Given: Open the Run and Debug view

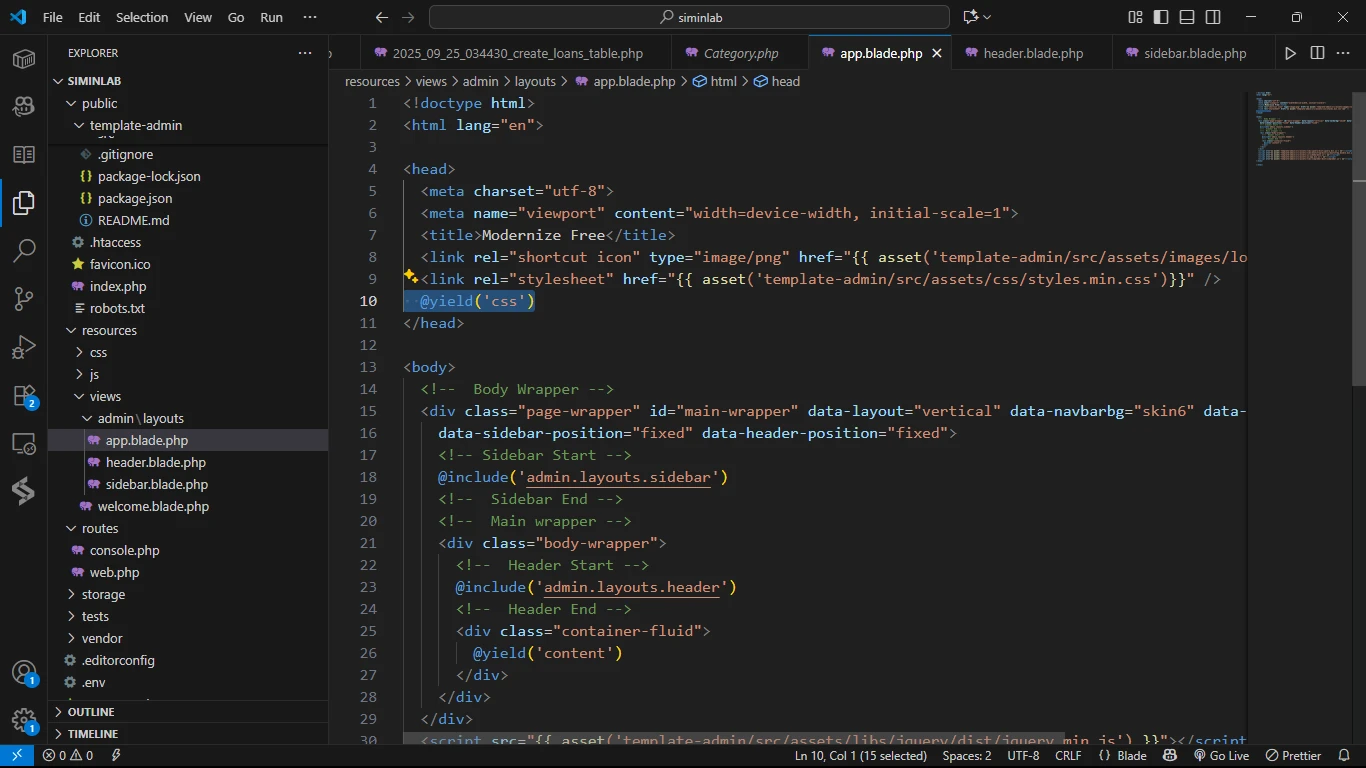Looking at the screenshot, I should [x=24, y=348].
